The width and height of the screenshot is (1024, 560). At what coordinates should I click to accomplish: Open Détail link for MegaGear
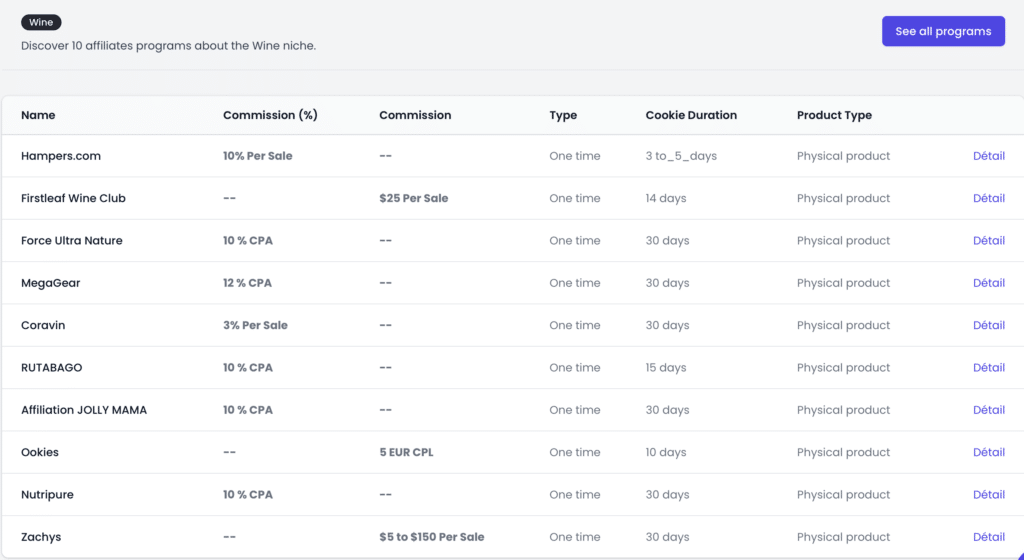pos(989,283)
